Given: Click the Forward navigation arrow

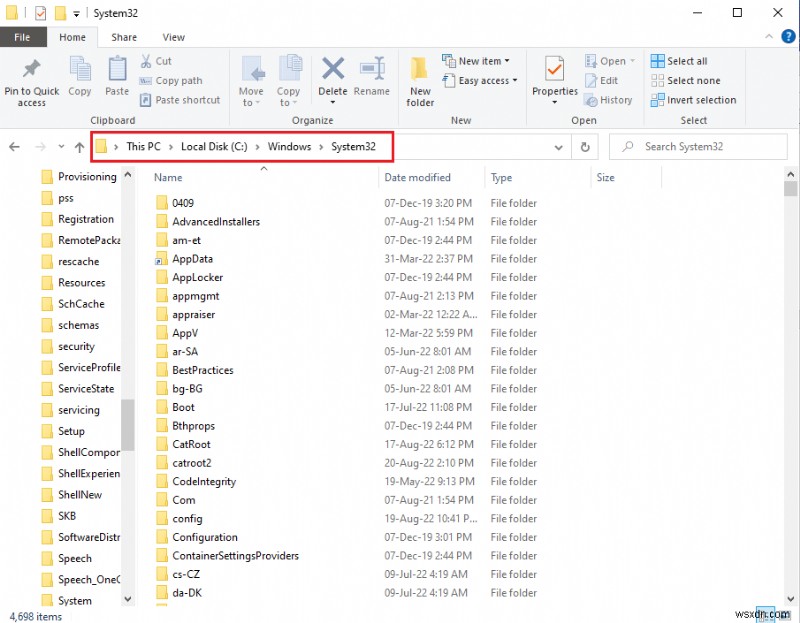Looking at the screenshot, I should [x=40, y=147].
